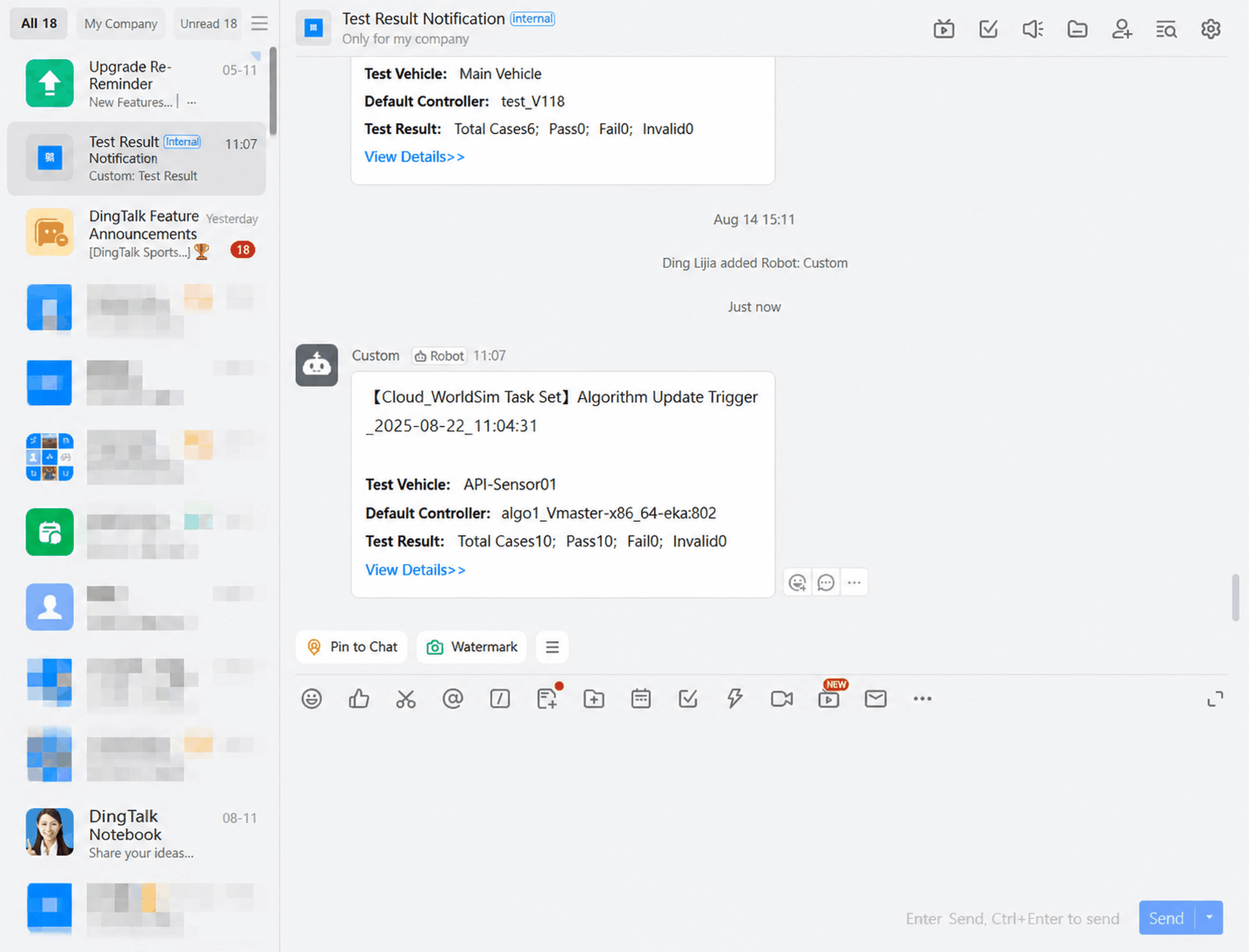Add a member to the group
Viewport: 1249px width, 952px height.
point(1122,29)
